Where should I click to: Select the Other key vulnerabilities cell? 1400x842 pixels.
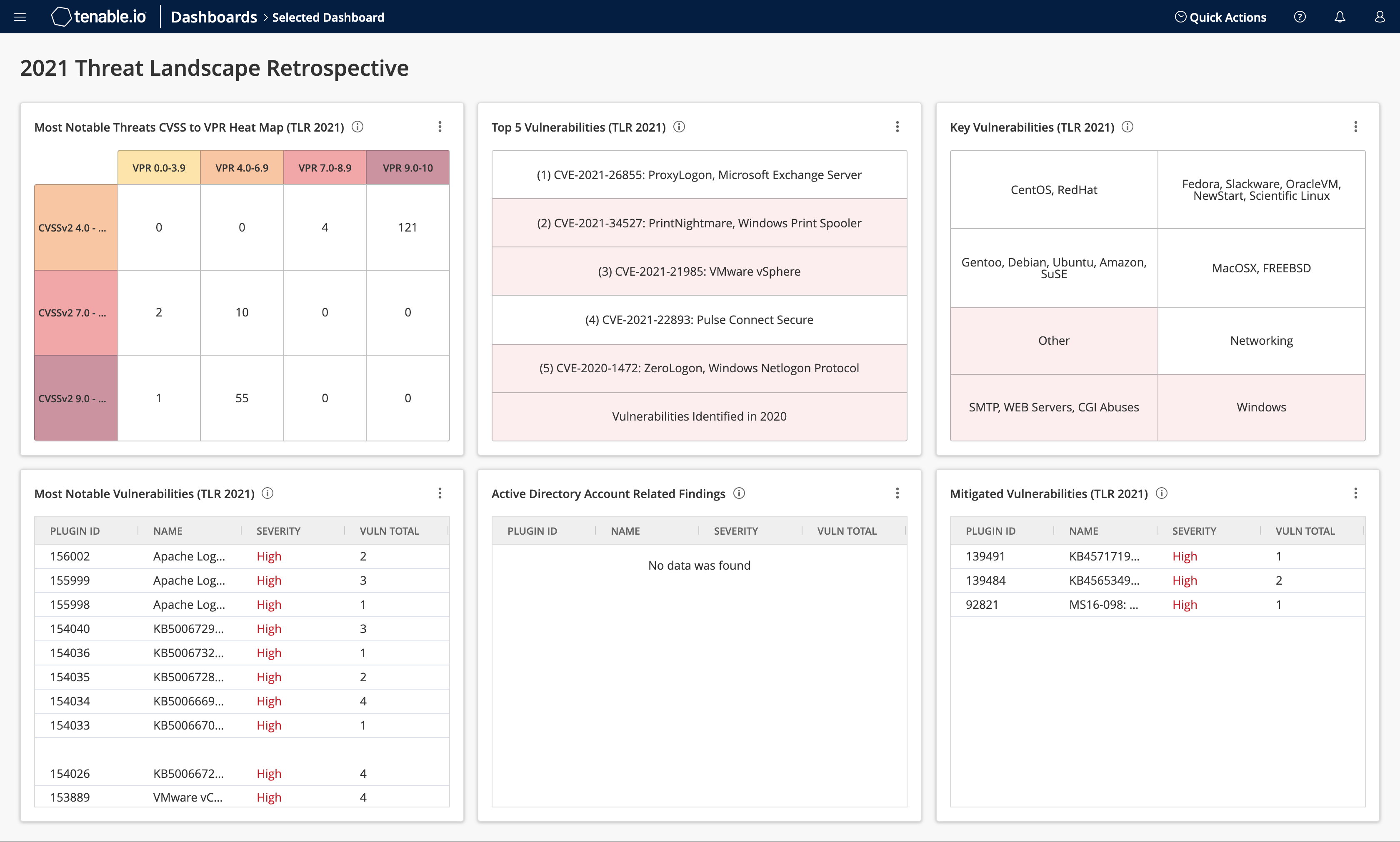1054,341
